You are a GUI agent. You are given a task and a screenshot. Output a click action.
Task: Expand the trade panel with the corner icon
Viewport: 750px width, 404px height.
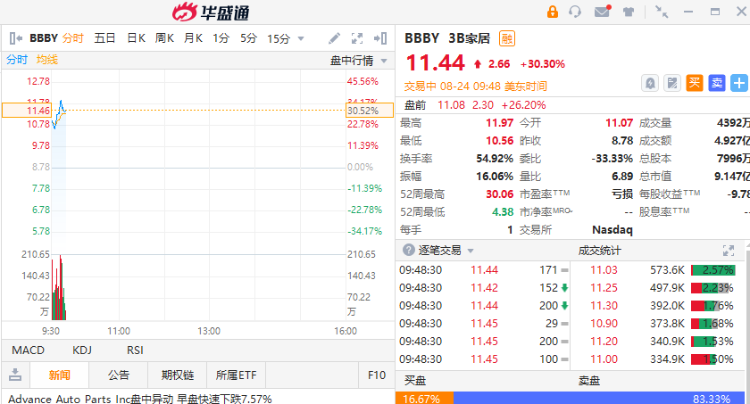point(728,250)
